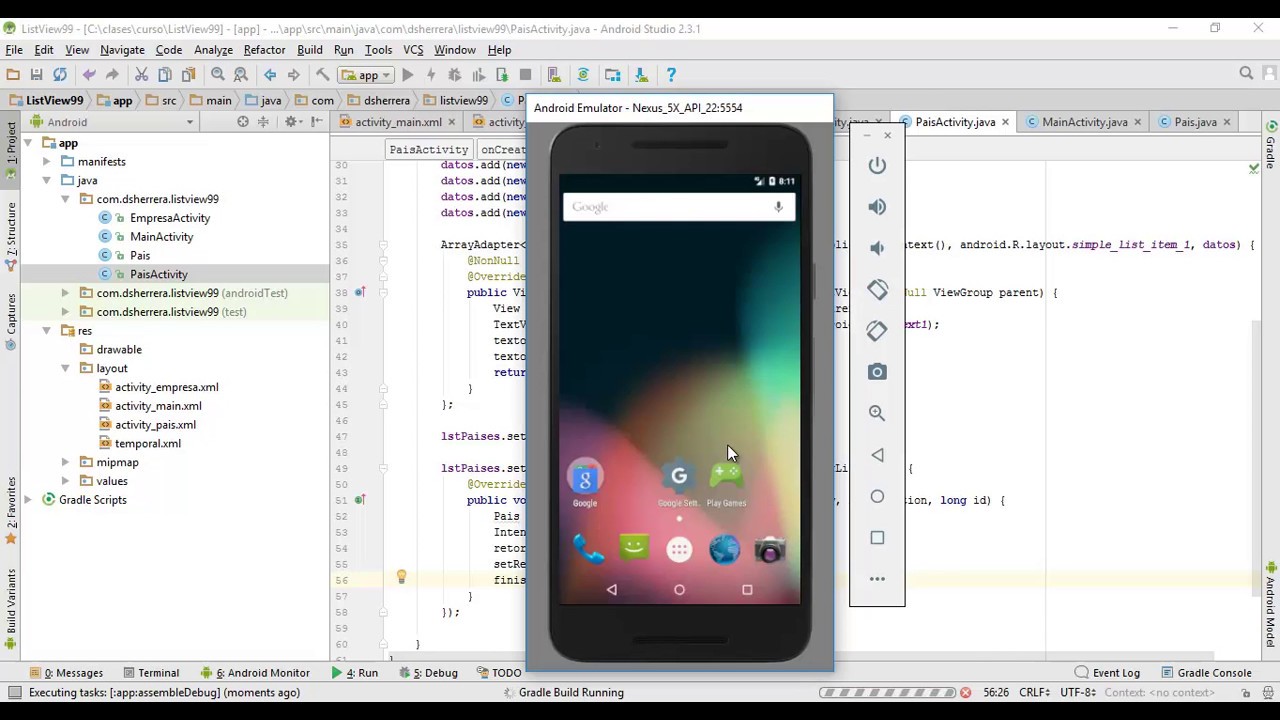Cancel the Gradle build progress bar
Viewport: 1280px width, 720px height.
tap(965, 692)
